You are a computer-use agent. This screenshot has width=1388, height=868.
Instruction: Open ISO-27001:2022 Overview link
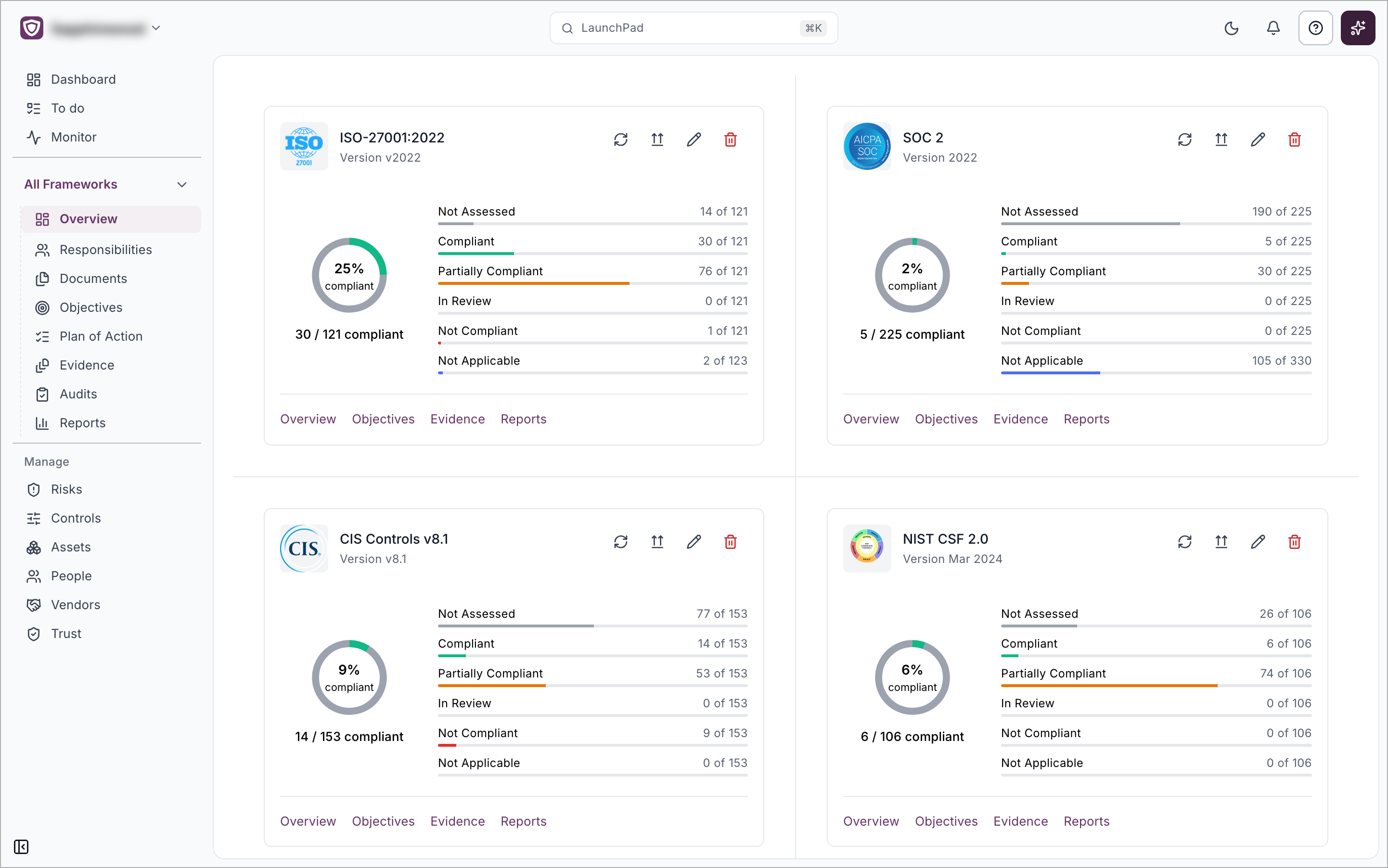click(308, 419)
